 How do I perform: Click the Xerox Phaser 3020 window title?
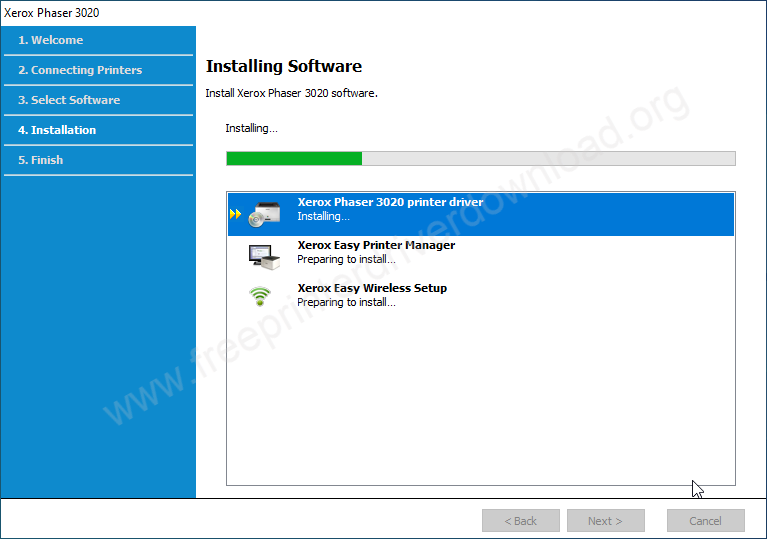tap(52, 13)
